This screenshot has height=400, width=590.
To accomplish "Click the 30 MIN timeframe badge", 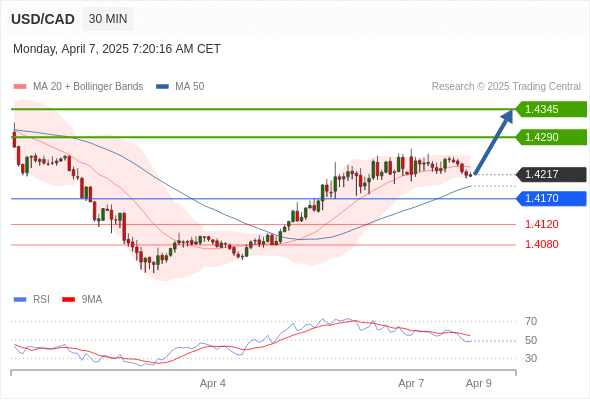I will [x=108, y=19].
